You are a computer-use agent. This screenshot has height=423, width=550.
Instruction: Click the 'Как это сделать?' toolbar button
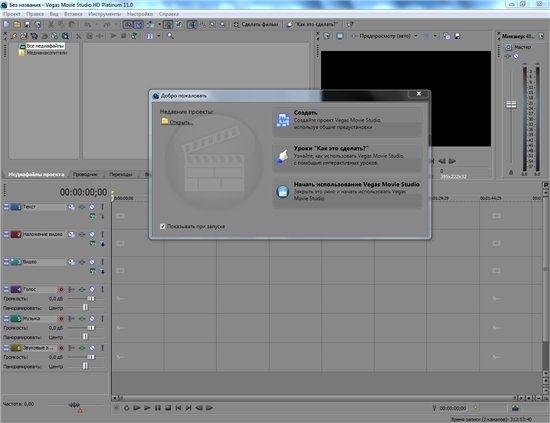coord(312,24)
